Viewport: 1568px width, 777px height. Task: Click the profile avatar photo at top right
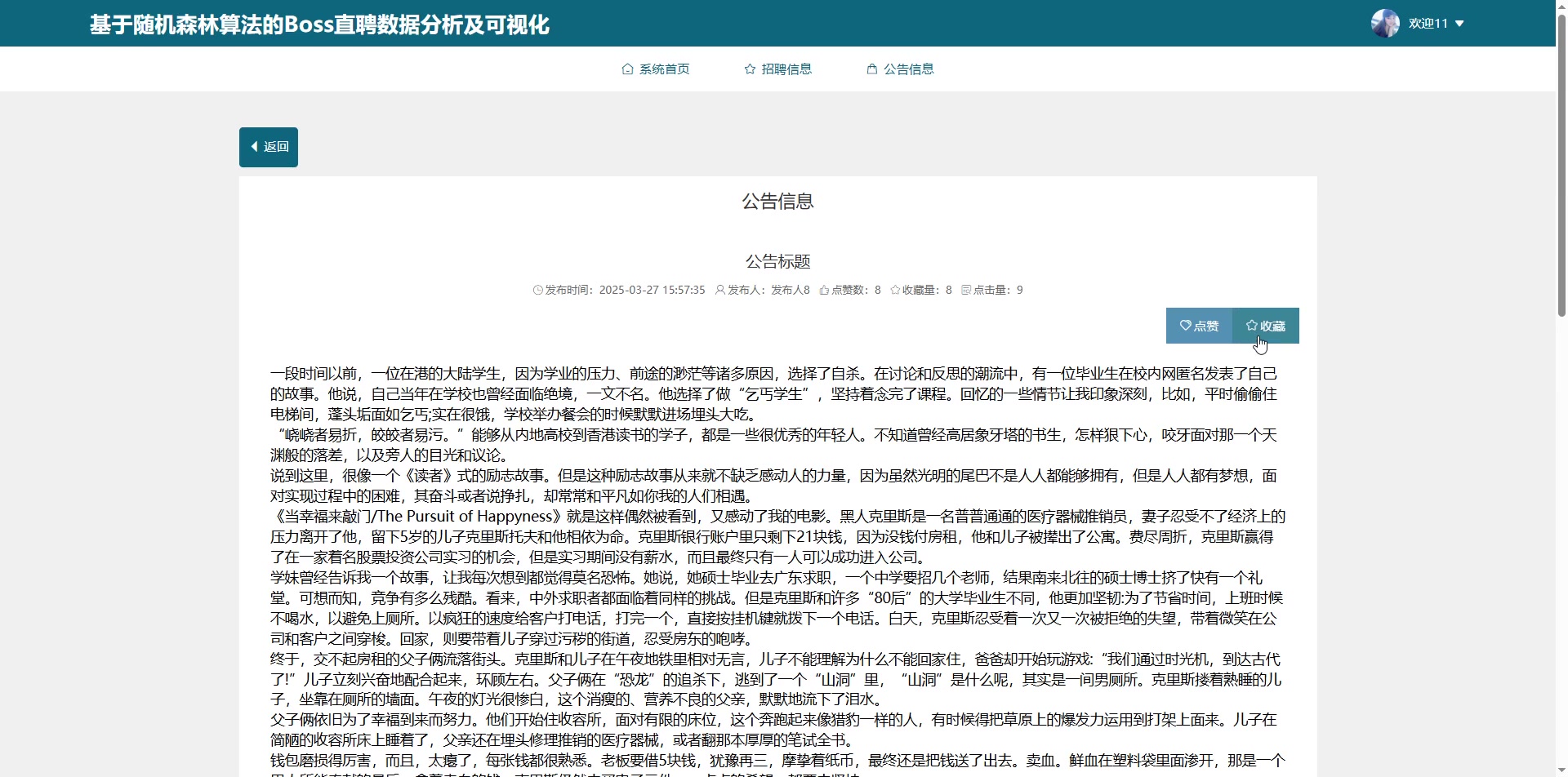[x=1386, y=23]
